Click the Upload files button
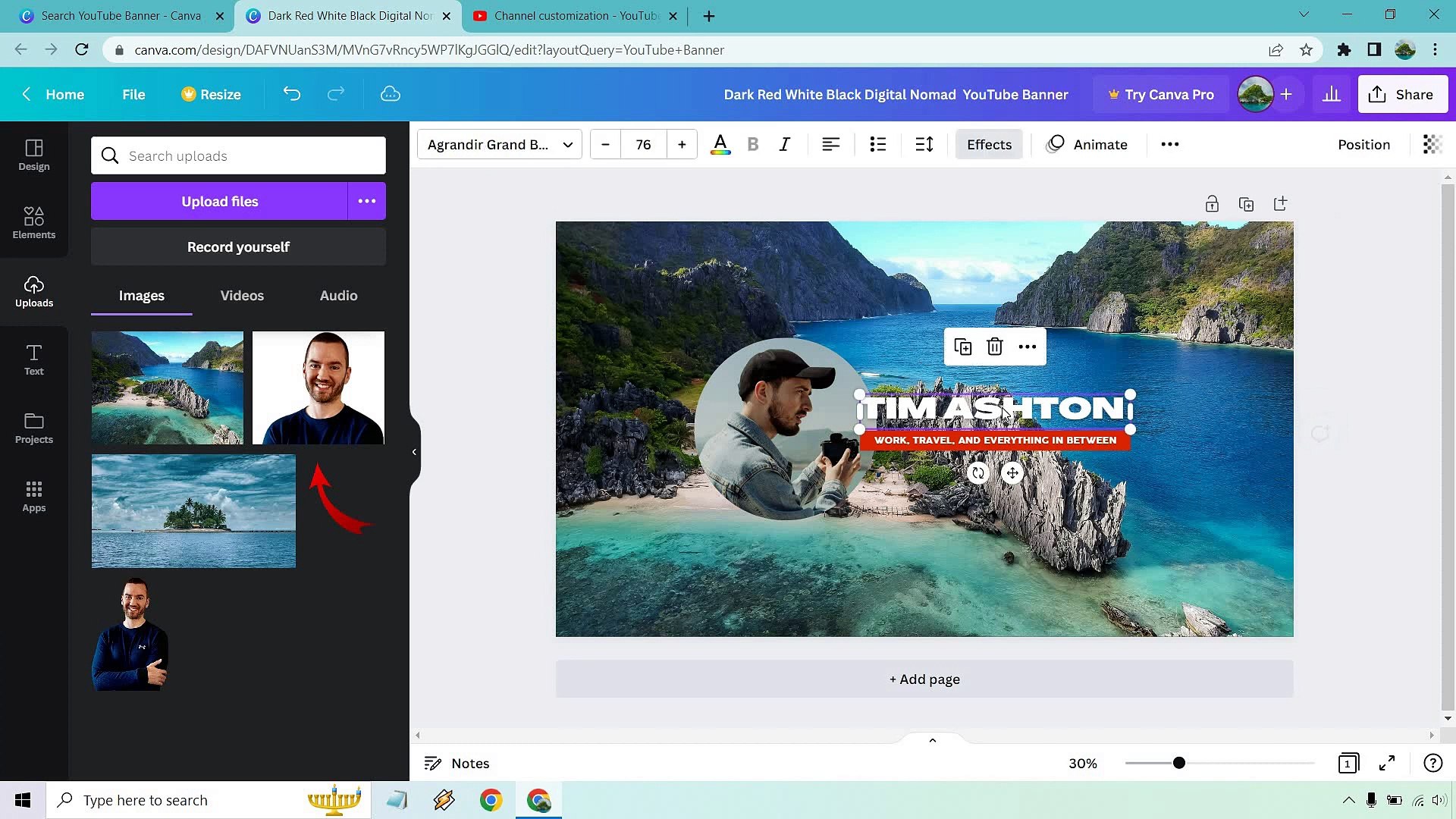 click(219, 201)
